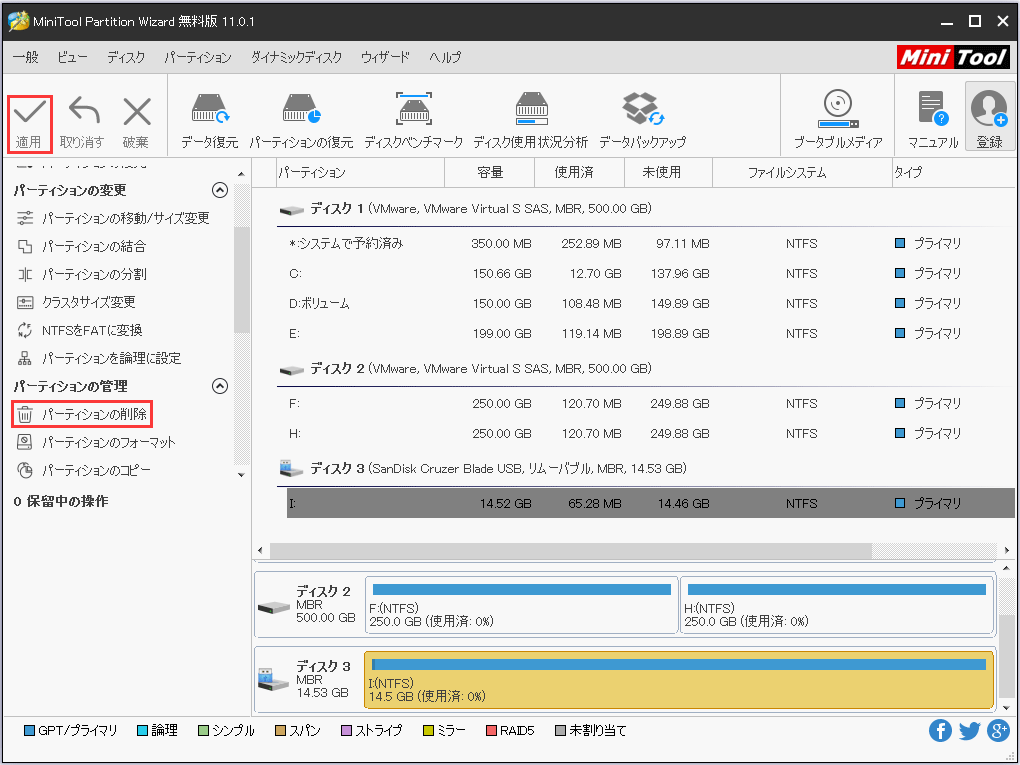Click the F:(NTFS) block in disk map
Screen dimensions: 1020x765
coord(522,606)
